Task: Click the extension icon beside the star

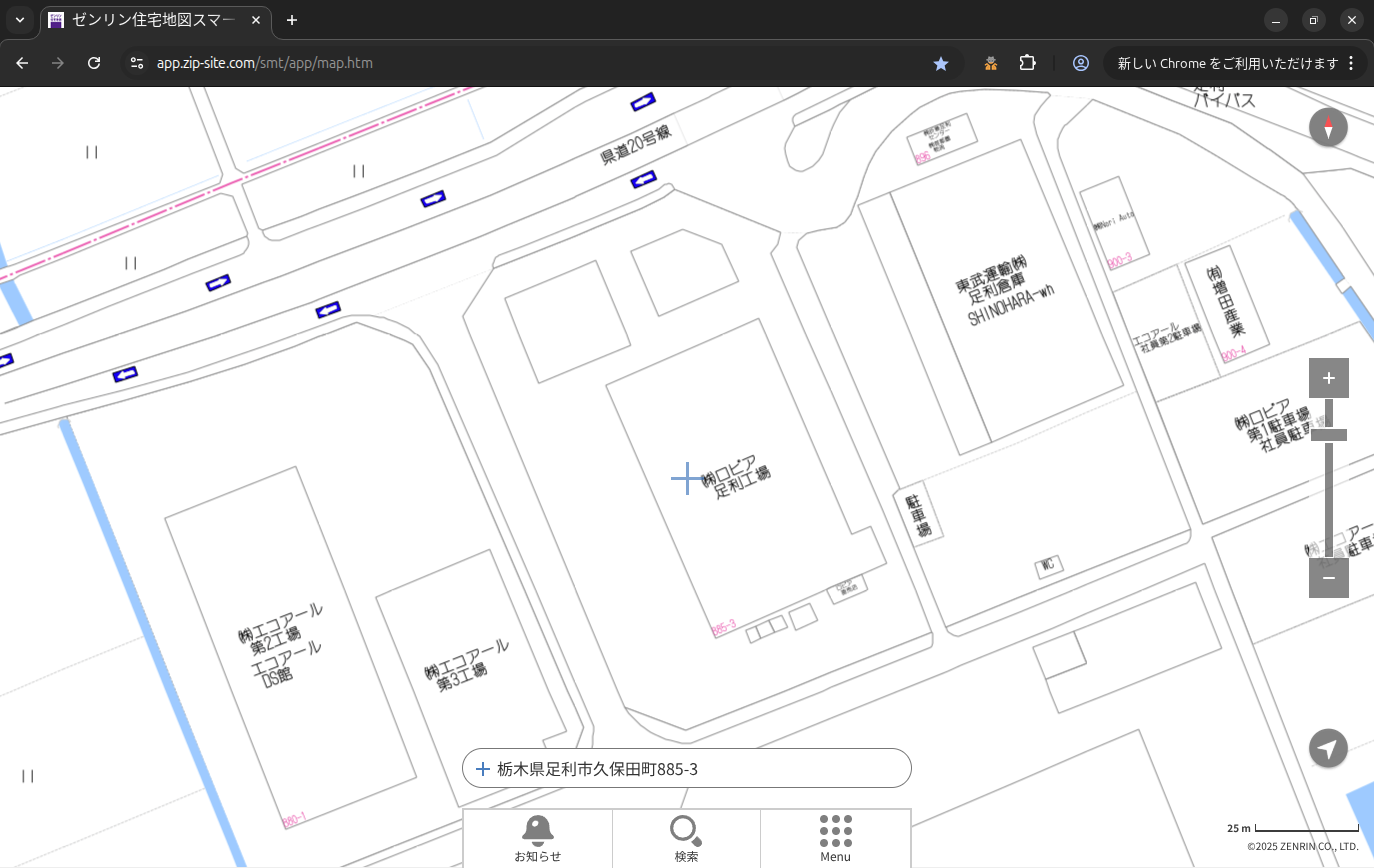Action: pos(991,63)
